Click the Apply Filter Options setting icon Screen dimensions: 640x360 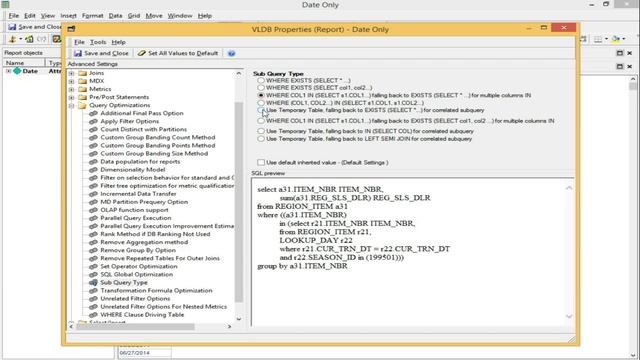click(x=93, y=122)
